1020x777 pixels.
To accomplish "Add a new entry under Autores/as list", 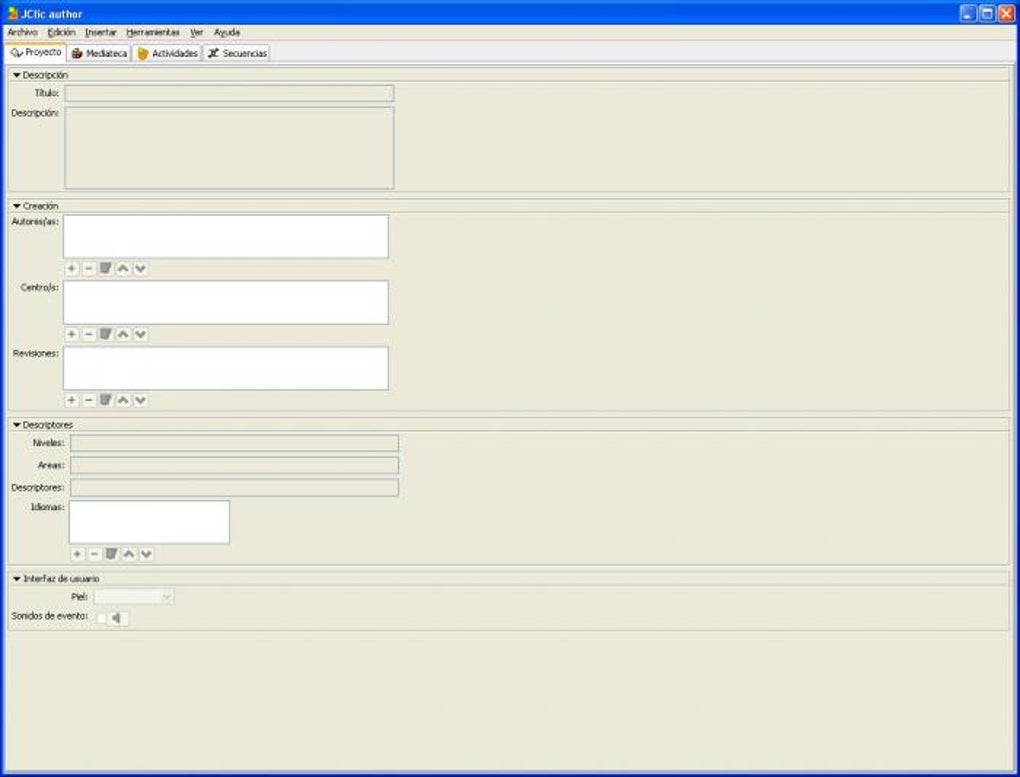I will (x=72, y=268).
